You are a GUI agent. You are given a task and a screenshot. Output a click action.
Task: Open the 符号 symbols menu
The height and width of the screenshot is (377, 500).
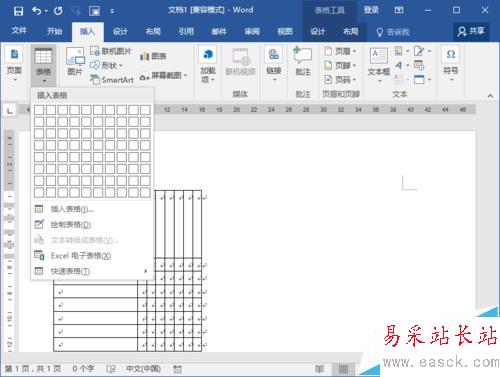click(x=451, y=64)
